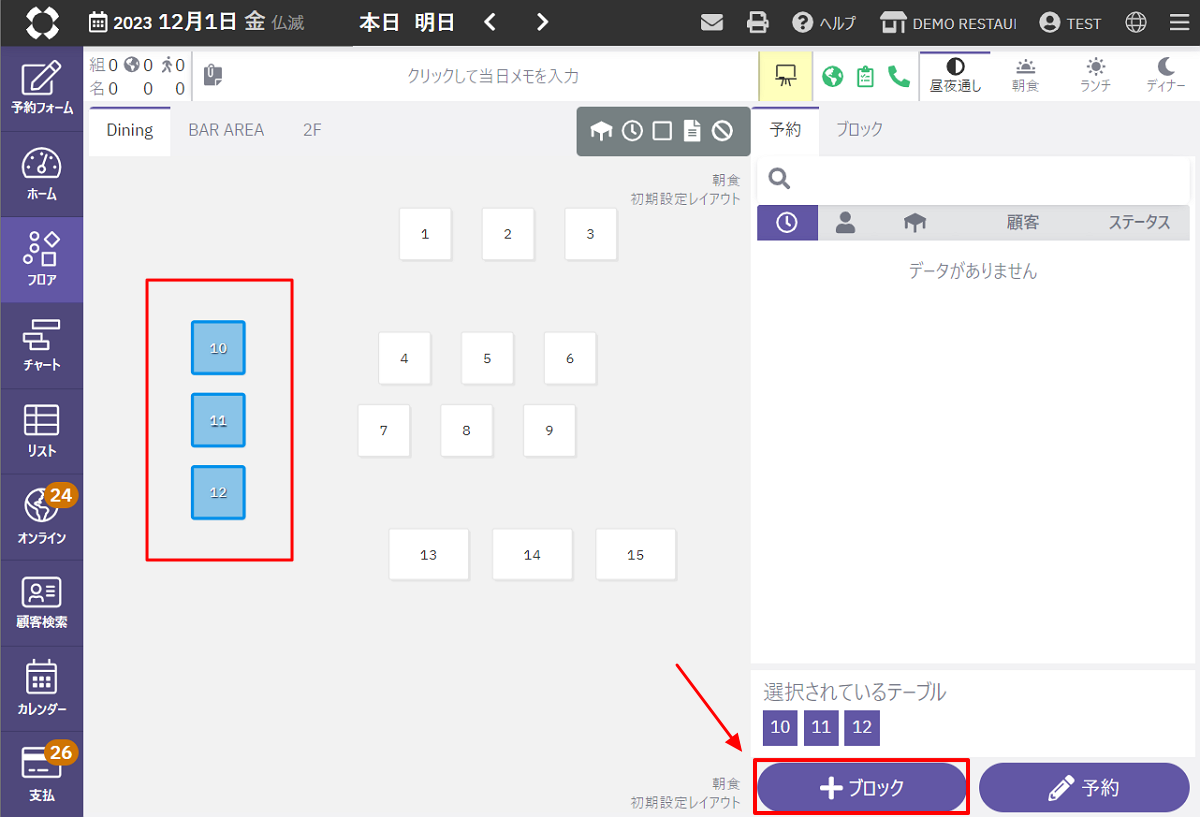Open the Chart view in sidebar
Image resolution: width=1200 pixels, height=817 pixels.
click(x=41, y=345)
